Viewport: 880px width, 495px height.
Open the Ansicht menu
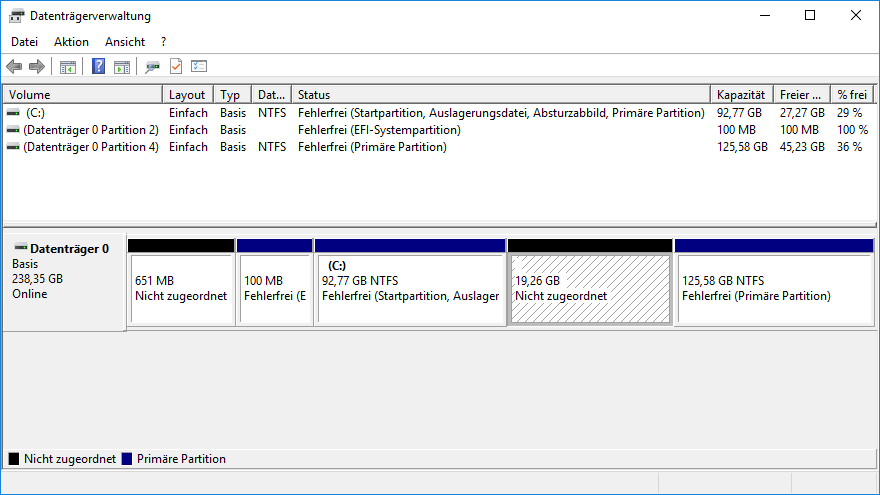coord(125,42)
